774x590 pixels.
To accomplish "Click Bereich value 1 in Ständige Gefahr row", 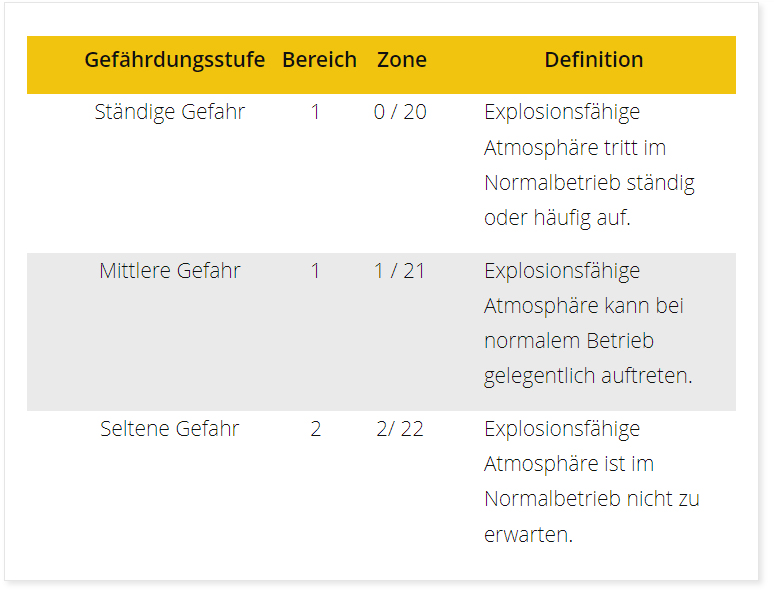I will point(315,112).
